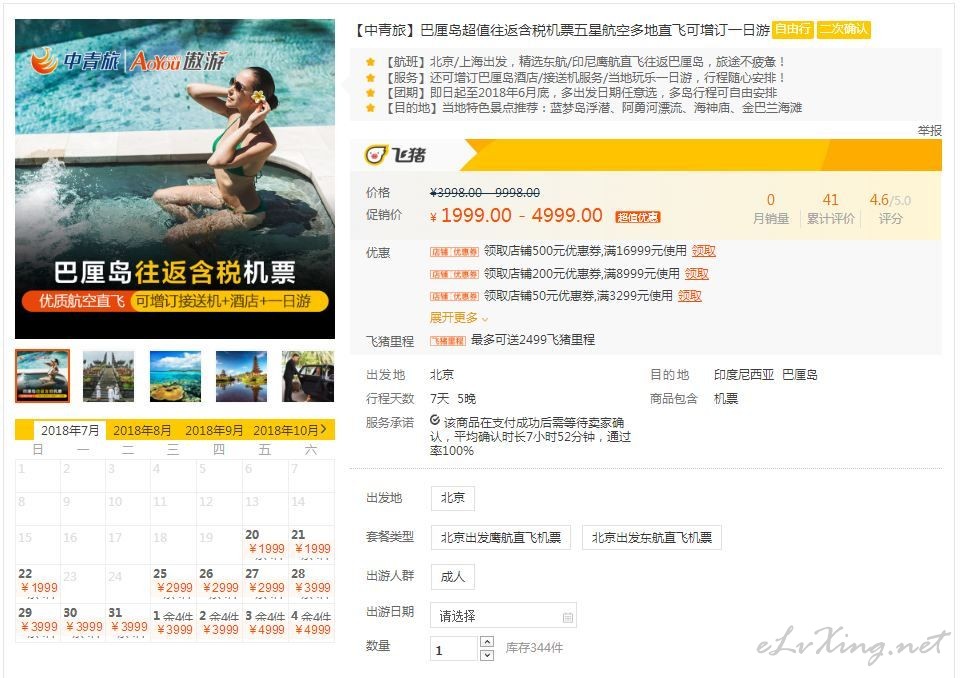Select package 北京出发鹰航直飞机票

tap(501, 537)
